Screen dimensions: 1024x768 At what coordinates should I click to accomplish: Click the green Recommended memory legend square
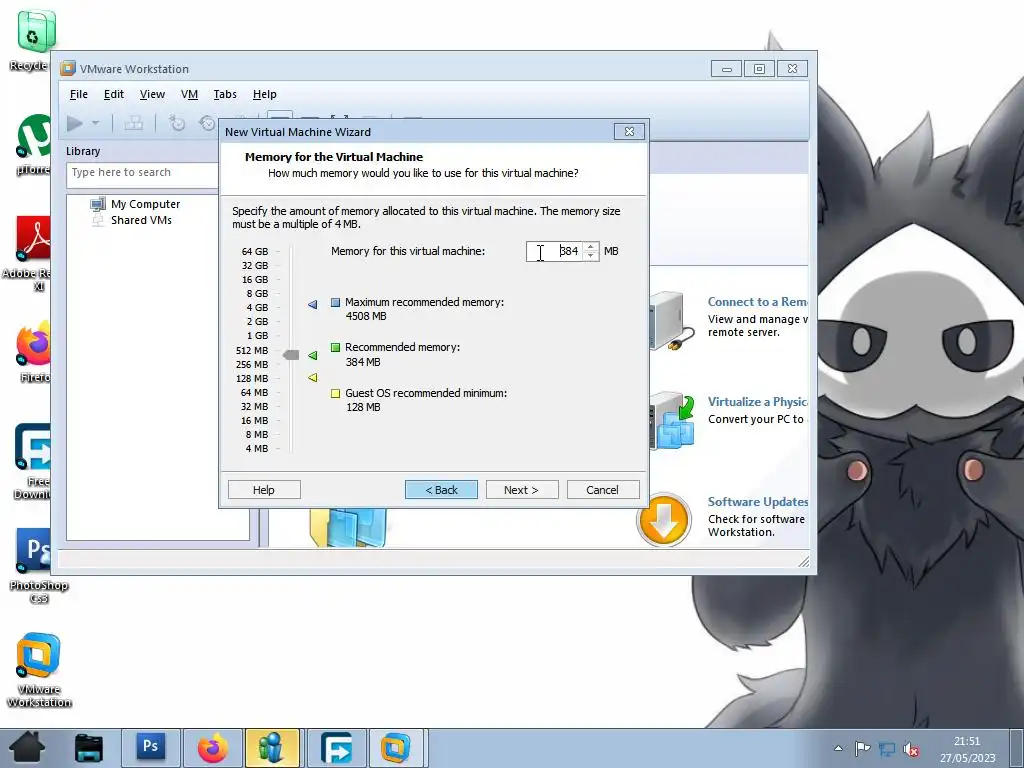click(335, 347)
